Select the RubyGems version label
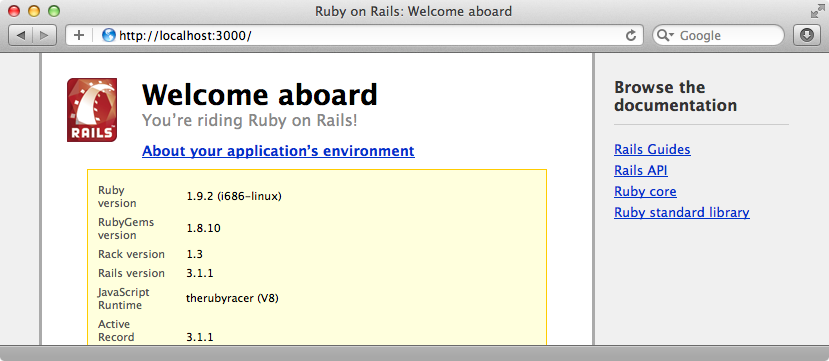The image size is (829, 361). pos(126,228)
